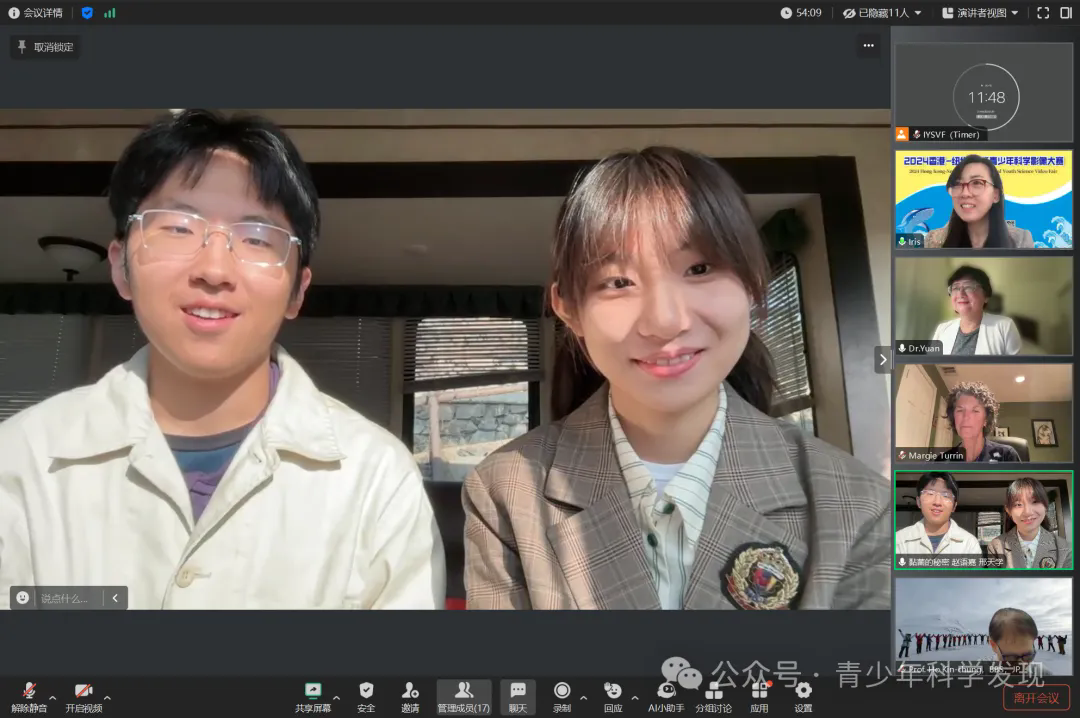Image resolution: width=1080 pixels, height=718 pixels.
Task: Open the 应用 apps menu
Action: pos(759,697)
